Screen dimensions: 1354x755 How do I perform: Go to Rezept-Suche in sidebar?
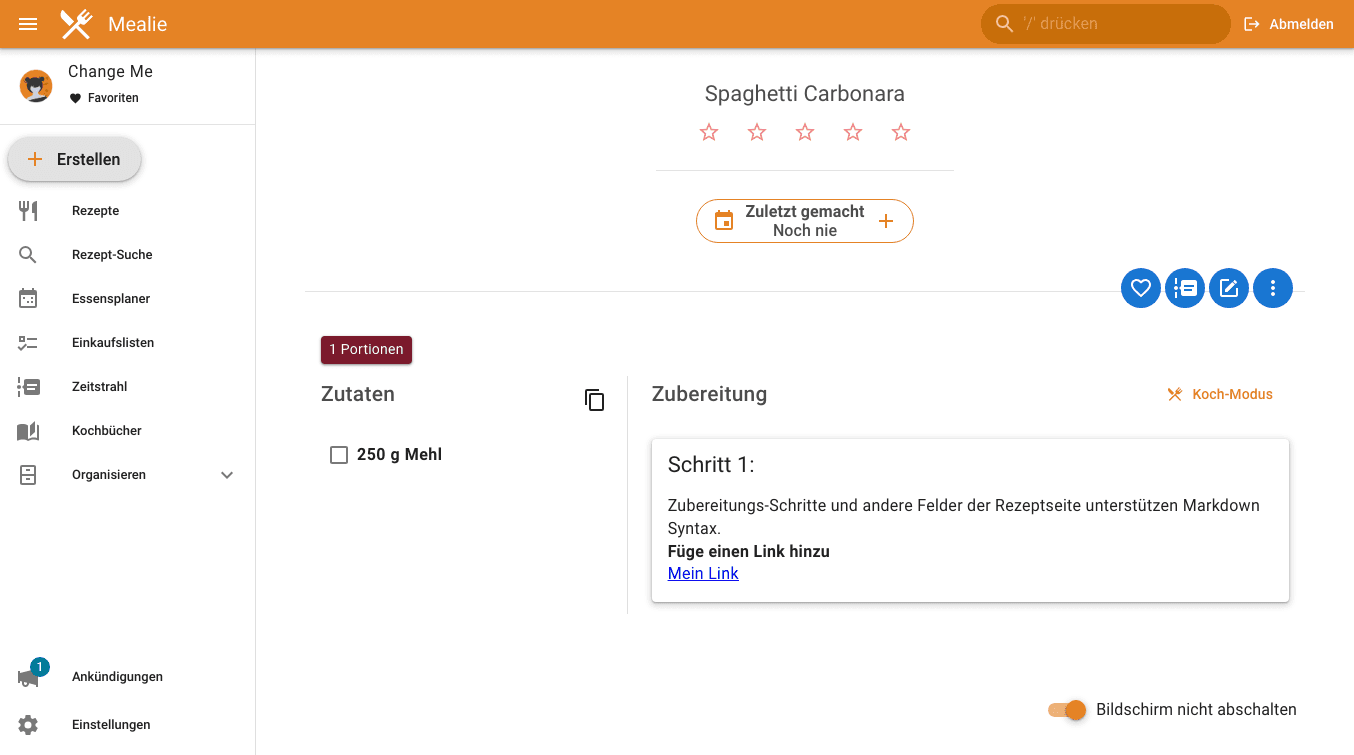128,255
